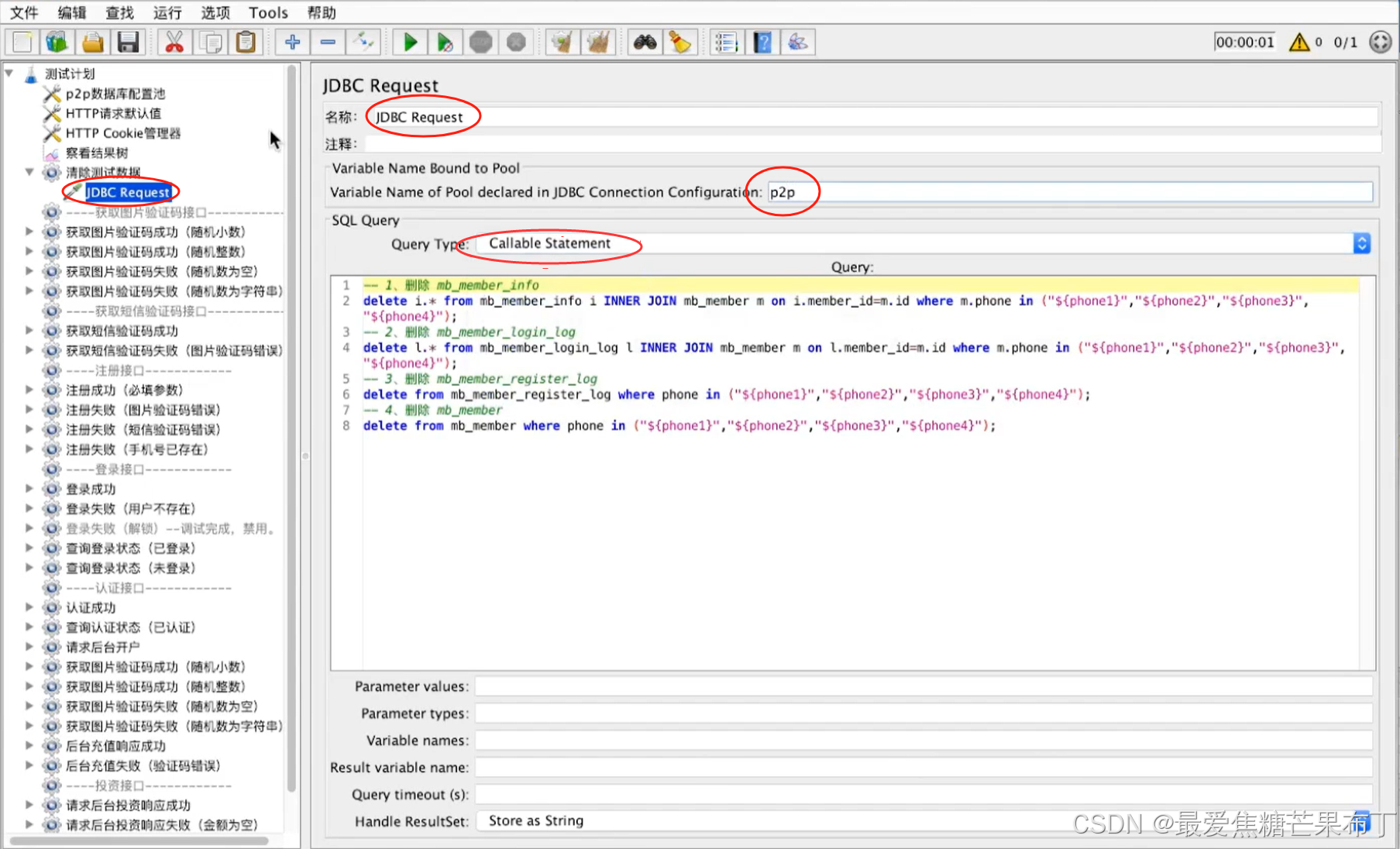Click the tree panel horizontal scrollbar
Viewport: 1400px width, 849px height.
139,840
